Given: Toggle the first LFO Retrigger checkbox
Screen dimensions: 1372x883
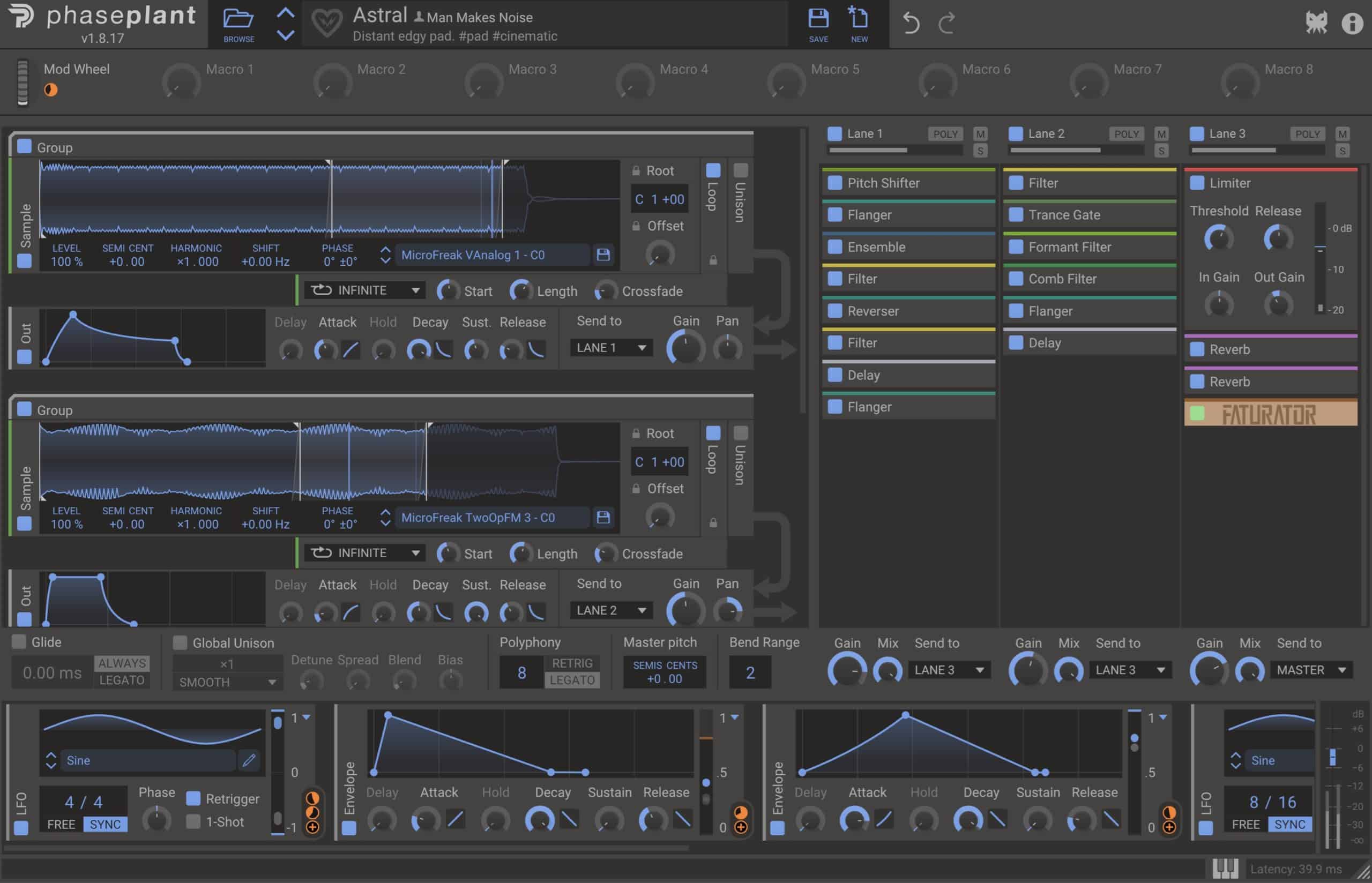Looking at the screenshot, I should [193, 798].
